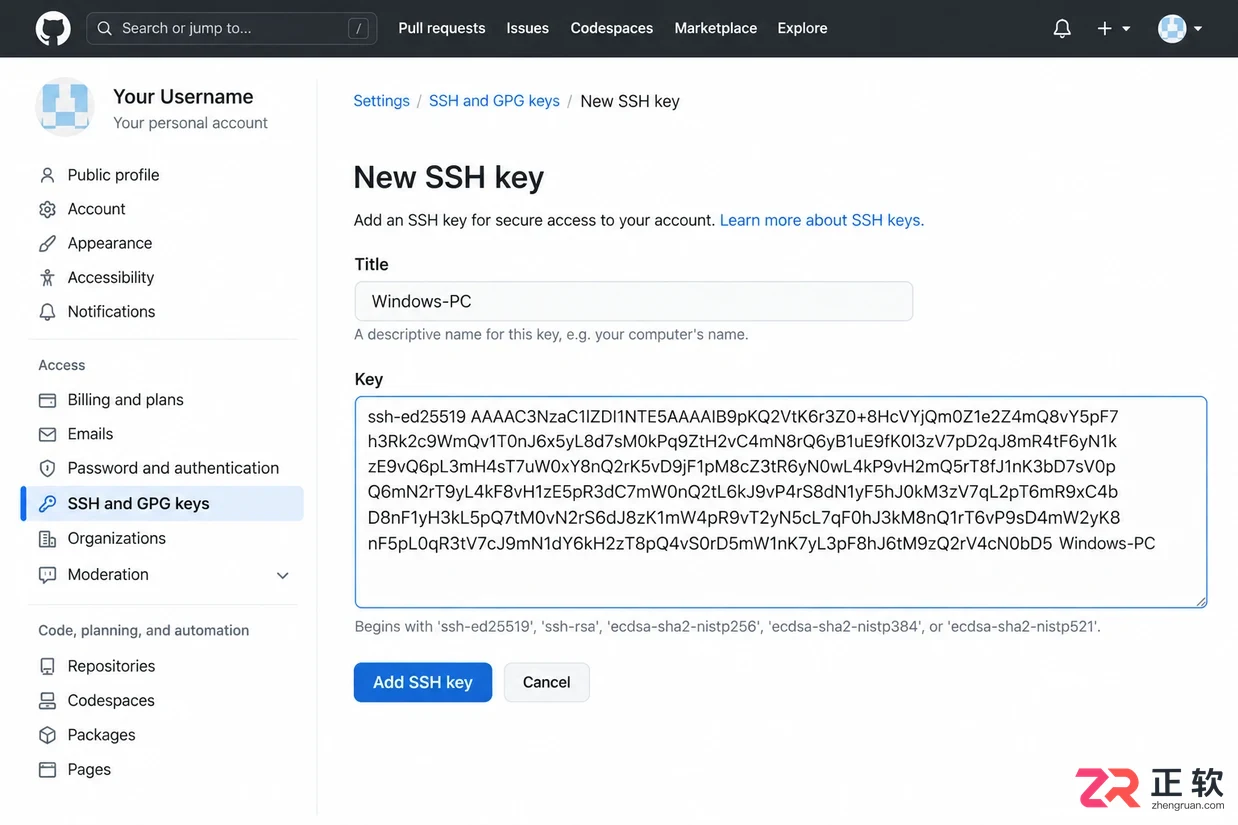Click the Settings breadcrumb link

(381, 101)
